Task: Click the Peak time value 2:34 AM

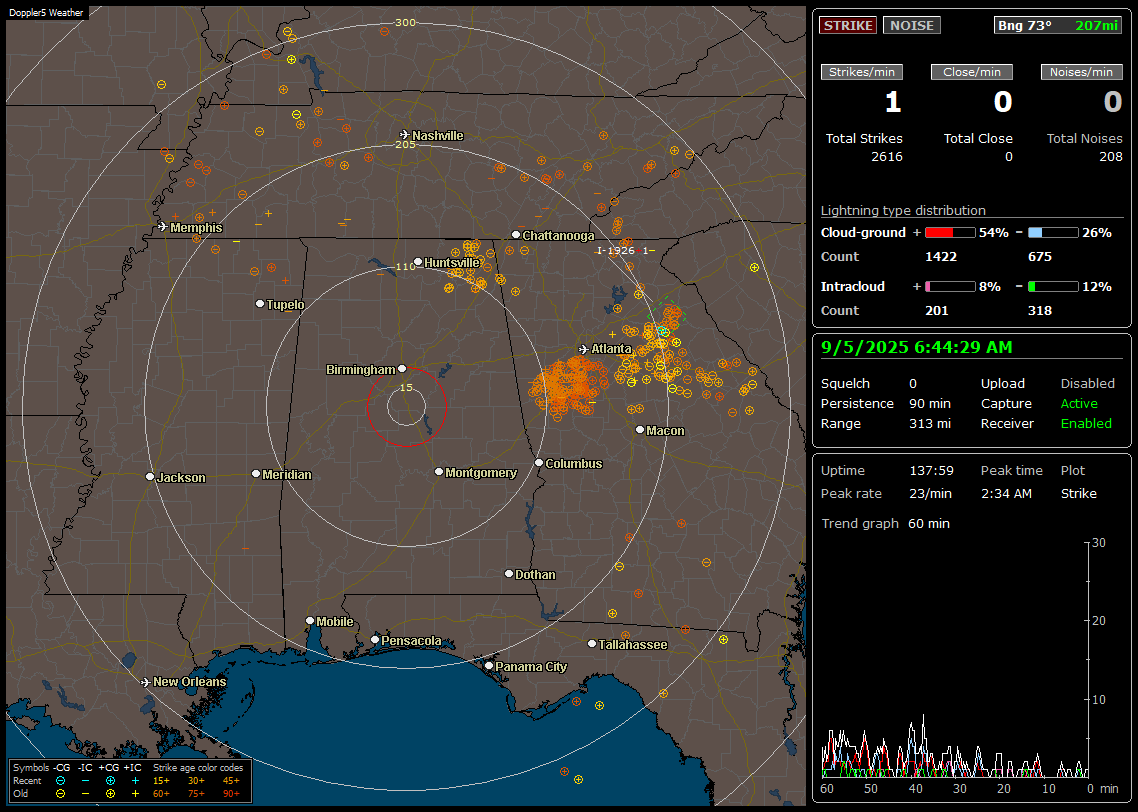Action: (1006, 493)
